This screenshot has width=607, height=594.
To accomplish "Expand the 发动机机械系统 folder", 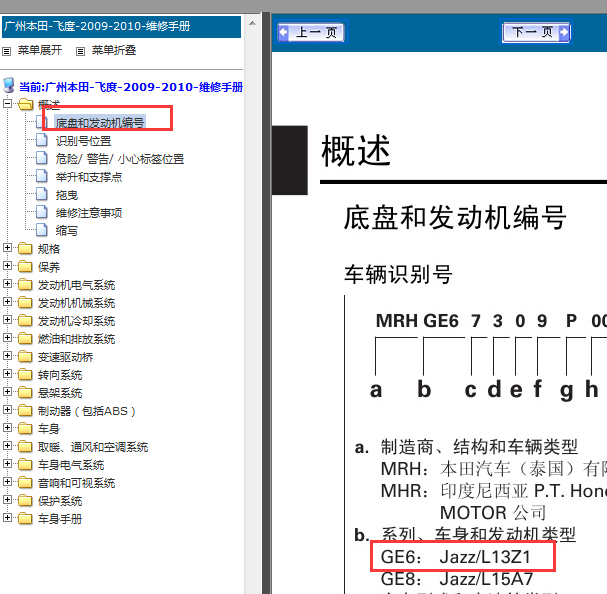I will point(7,302).
